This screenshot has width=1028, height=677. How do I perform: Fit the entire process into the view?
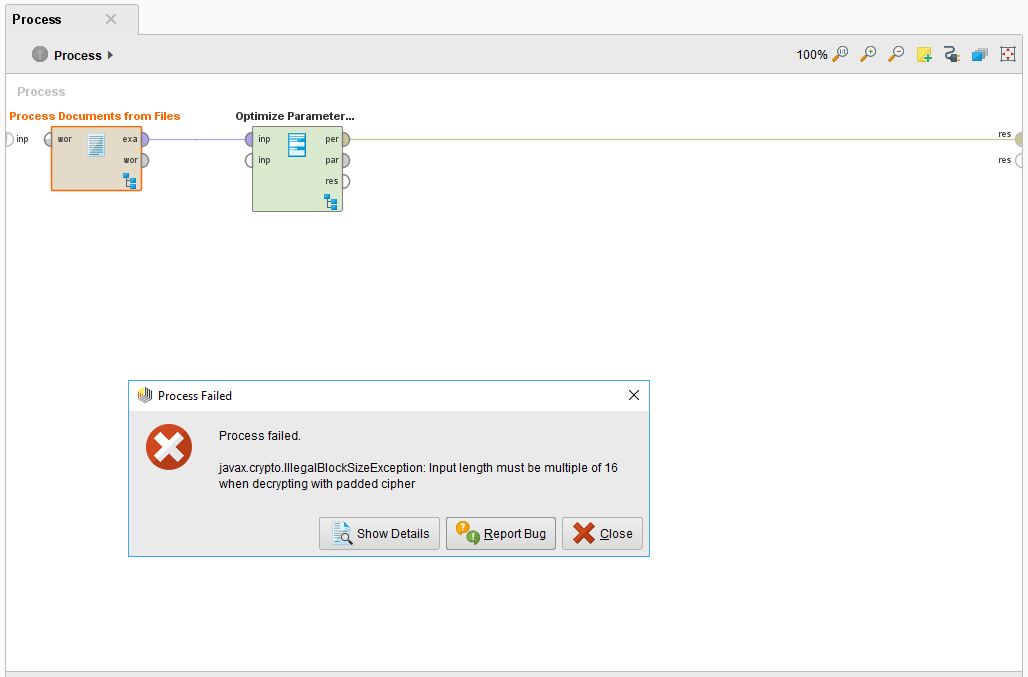tap(1008, 53)
